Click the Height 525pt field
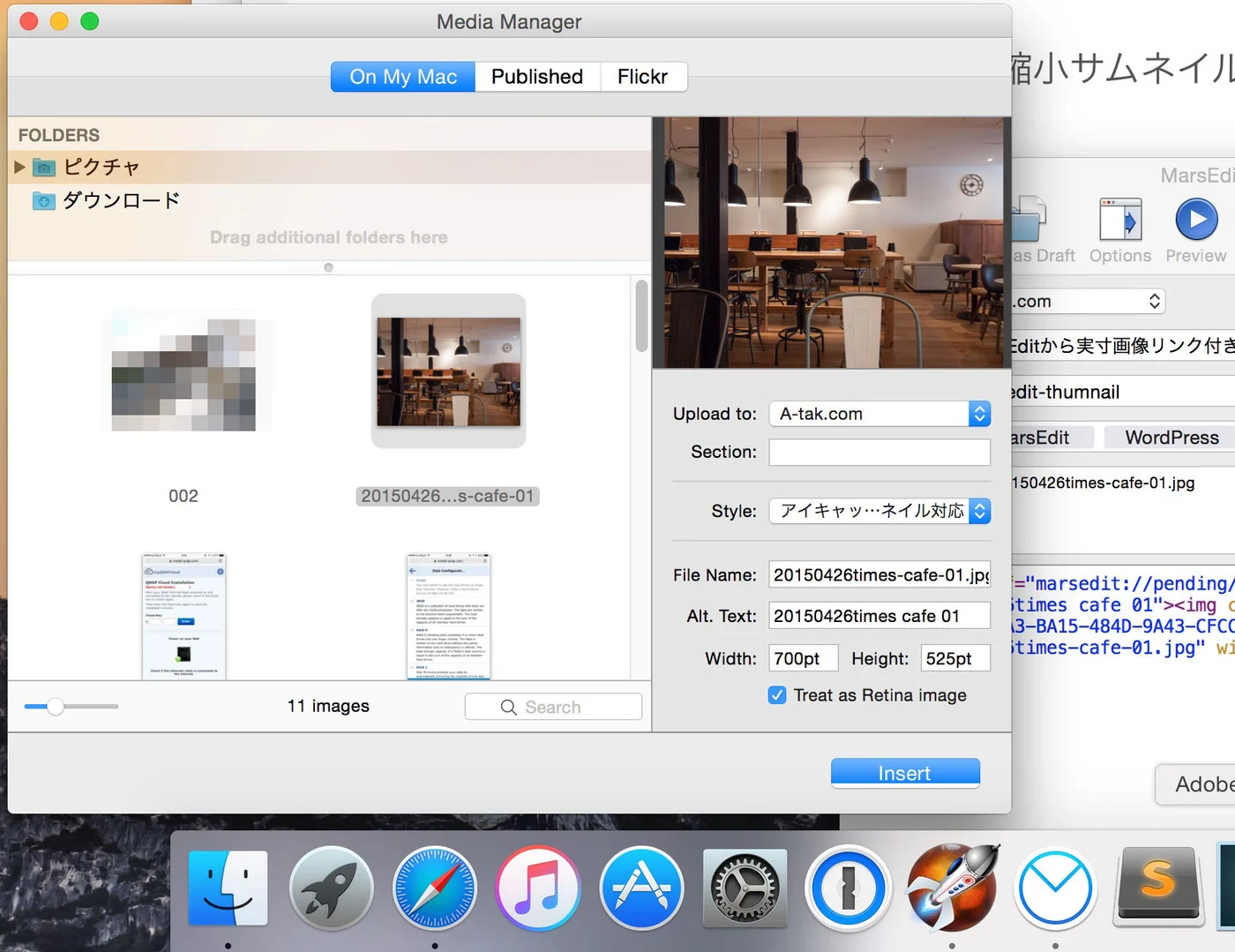The image size is (1235, 952). pyautogui.click(x=955, y=658)
